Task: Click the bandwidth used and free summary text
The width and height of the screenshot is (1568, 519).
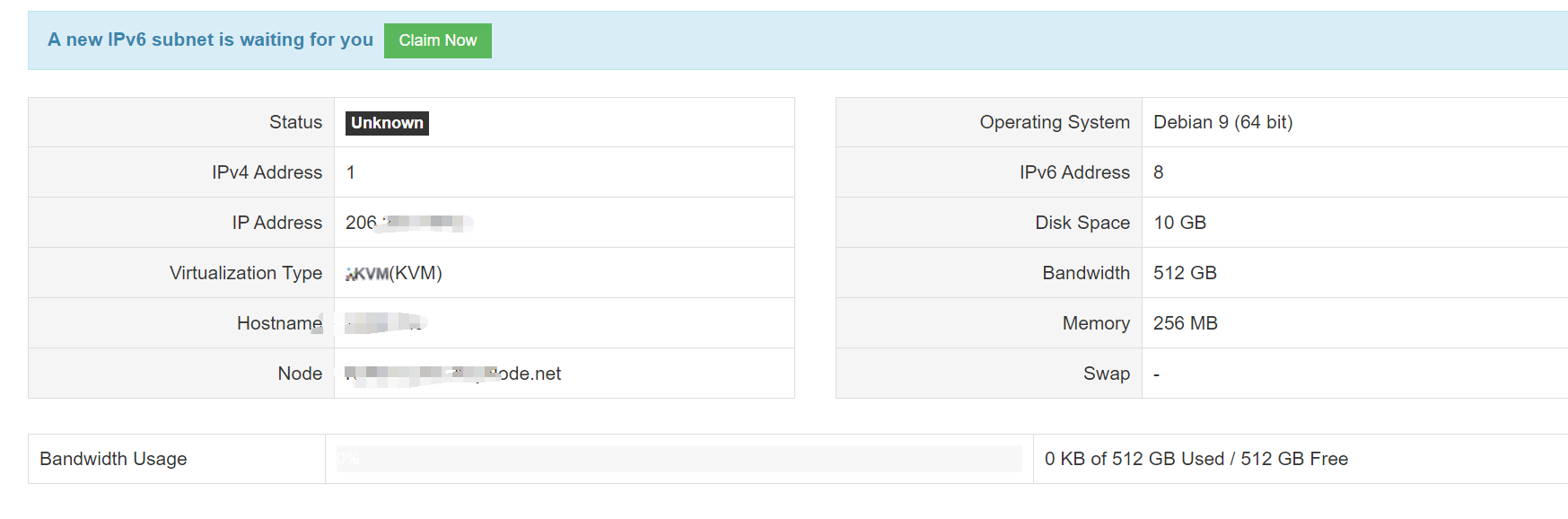Action: pos(1196,459)
